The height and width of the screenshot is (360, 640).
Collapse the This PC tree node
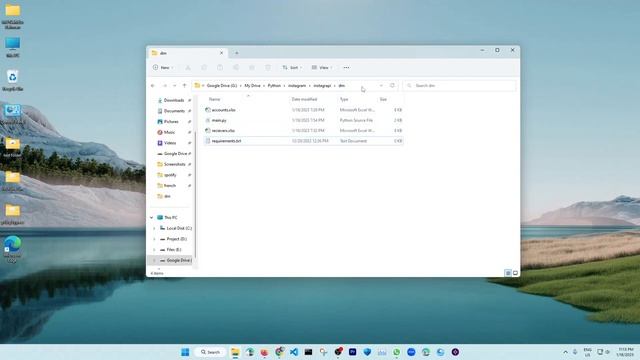pos(151,218)
